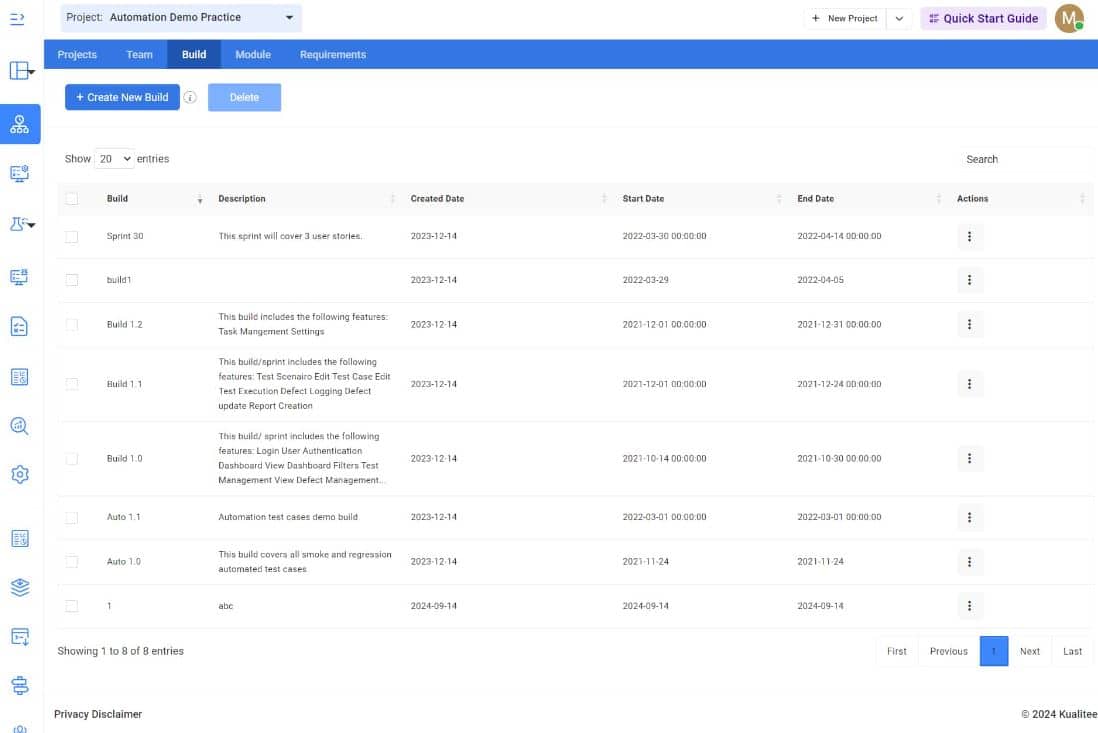Open the Show entries count dropdown
This screenshot has width=1098, height=733.
(114, 159)
